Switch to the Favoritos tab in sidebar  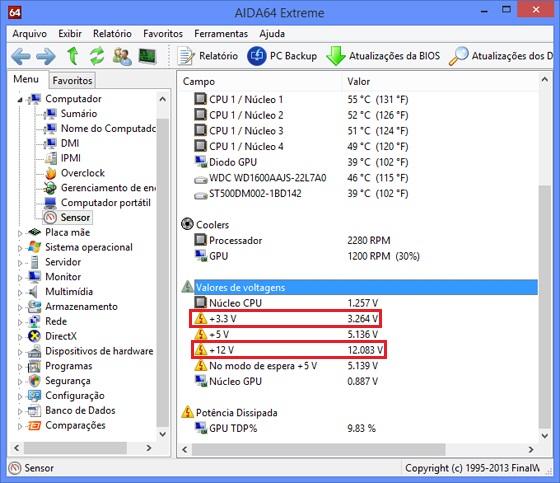[72, 80]
